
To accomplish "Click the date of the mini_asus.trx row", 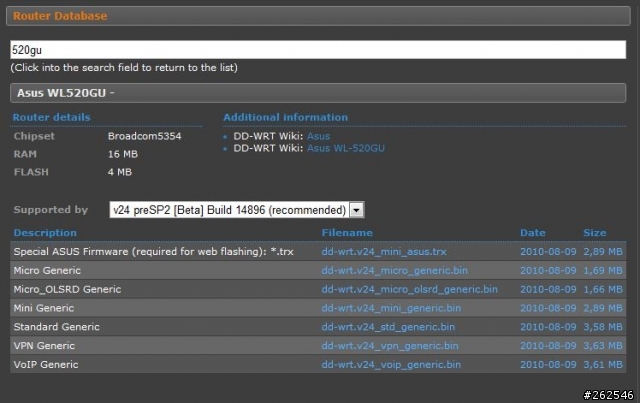I will [x=548, y=252].
